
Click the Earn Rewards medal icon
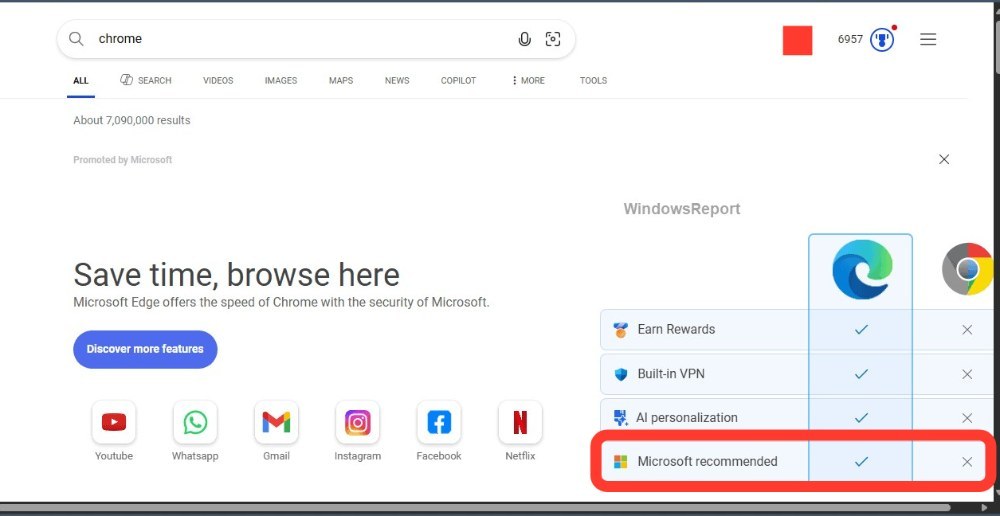[x=621, y=330]
